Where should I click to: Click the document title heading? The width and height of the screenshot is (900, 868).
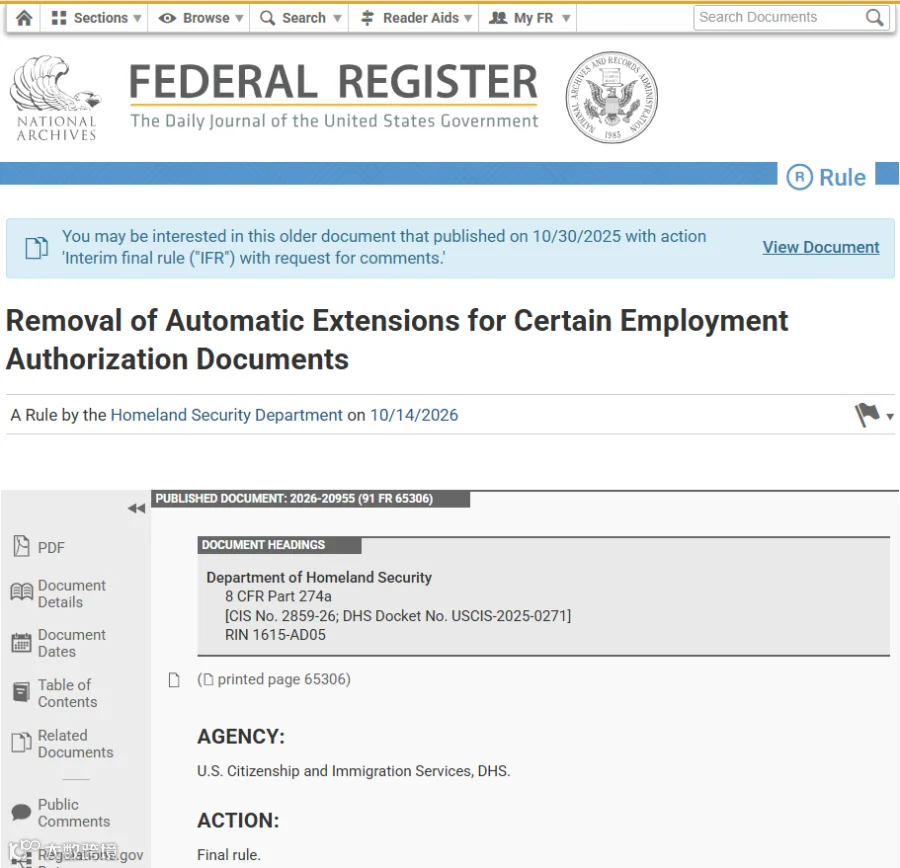pyautogui.click(x=397, y=340)
